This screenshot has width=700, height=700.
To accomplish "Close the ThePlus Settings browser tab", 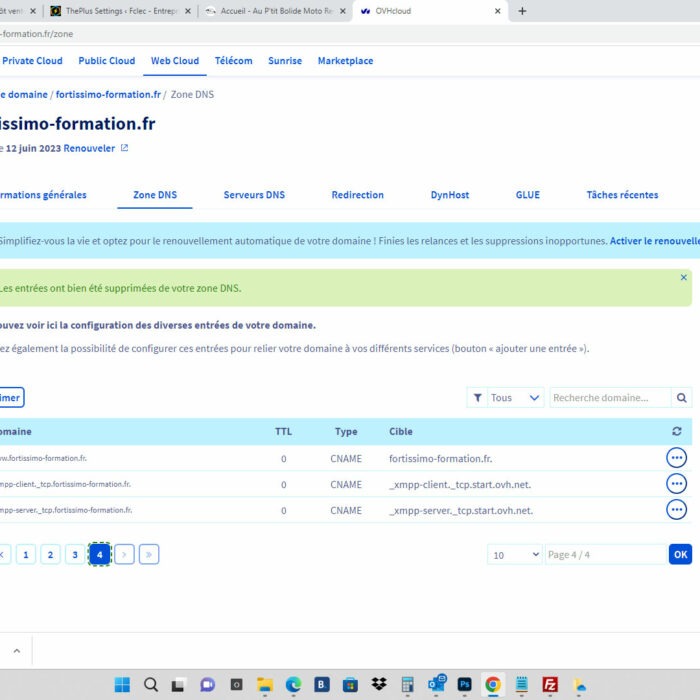I will click(x=188, y=11).
